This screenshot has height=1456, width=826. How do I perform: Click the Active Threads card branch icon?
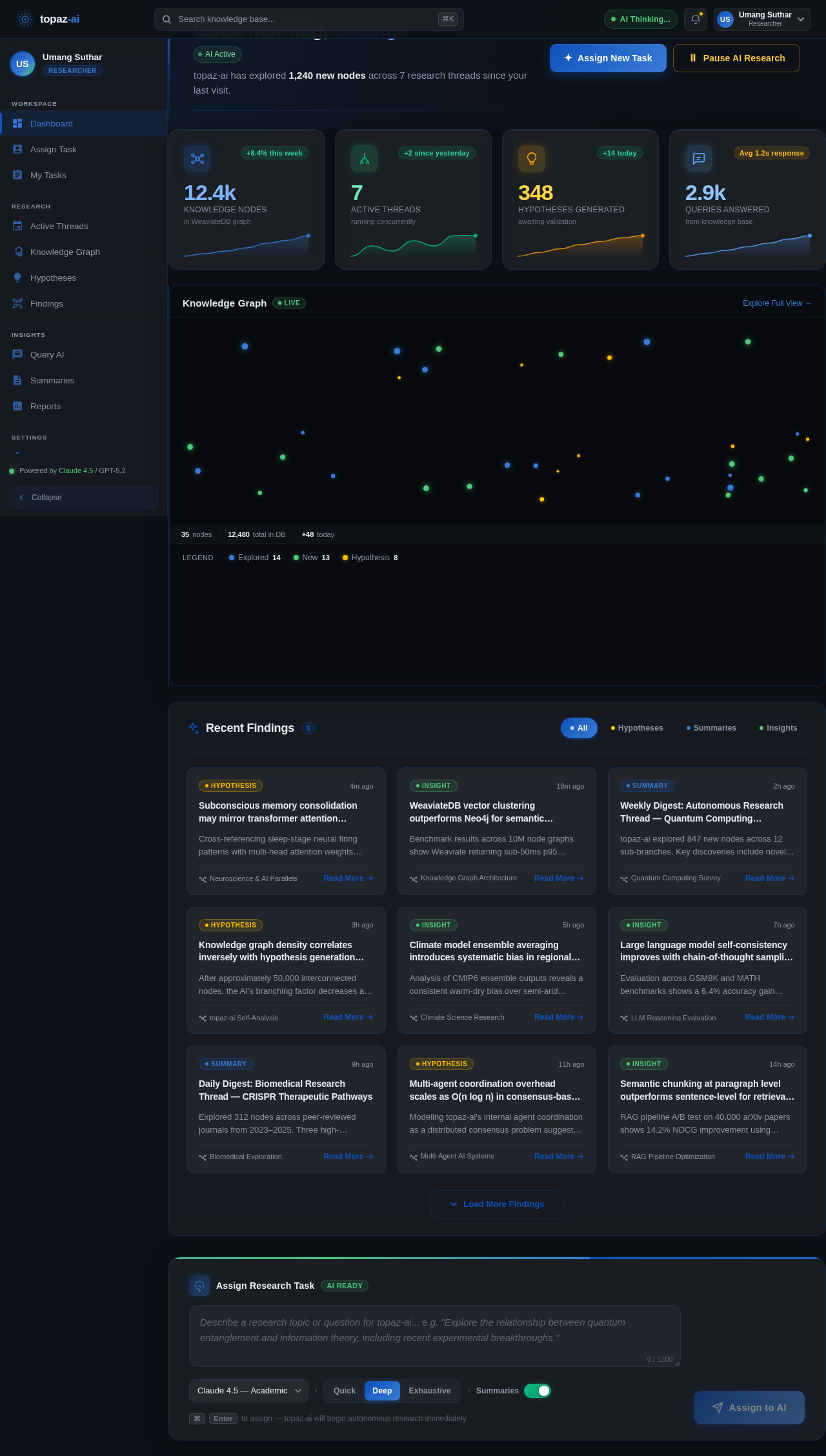coord(365,159)
